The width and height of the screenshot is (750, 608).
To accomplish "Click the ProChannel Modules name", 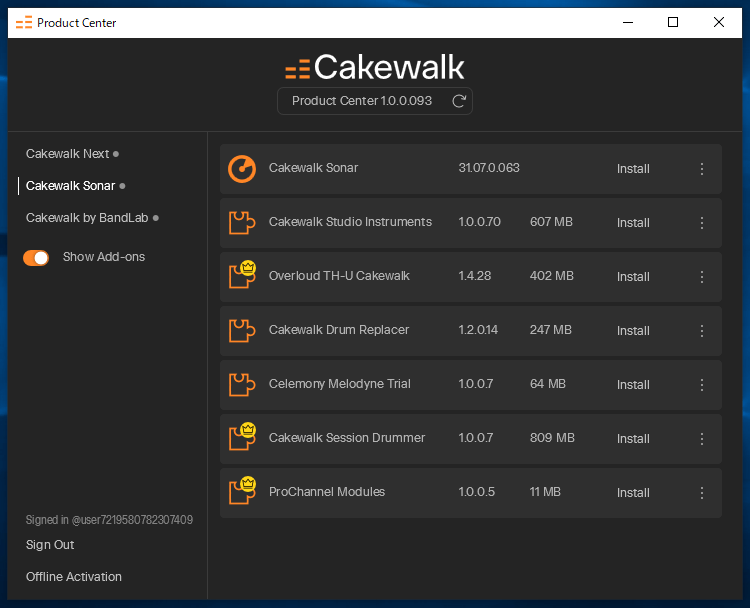I will pyautogui.click(x=327, y=492).
